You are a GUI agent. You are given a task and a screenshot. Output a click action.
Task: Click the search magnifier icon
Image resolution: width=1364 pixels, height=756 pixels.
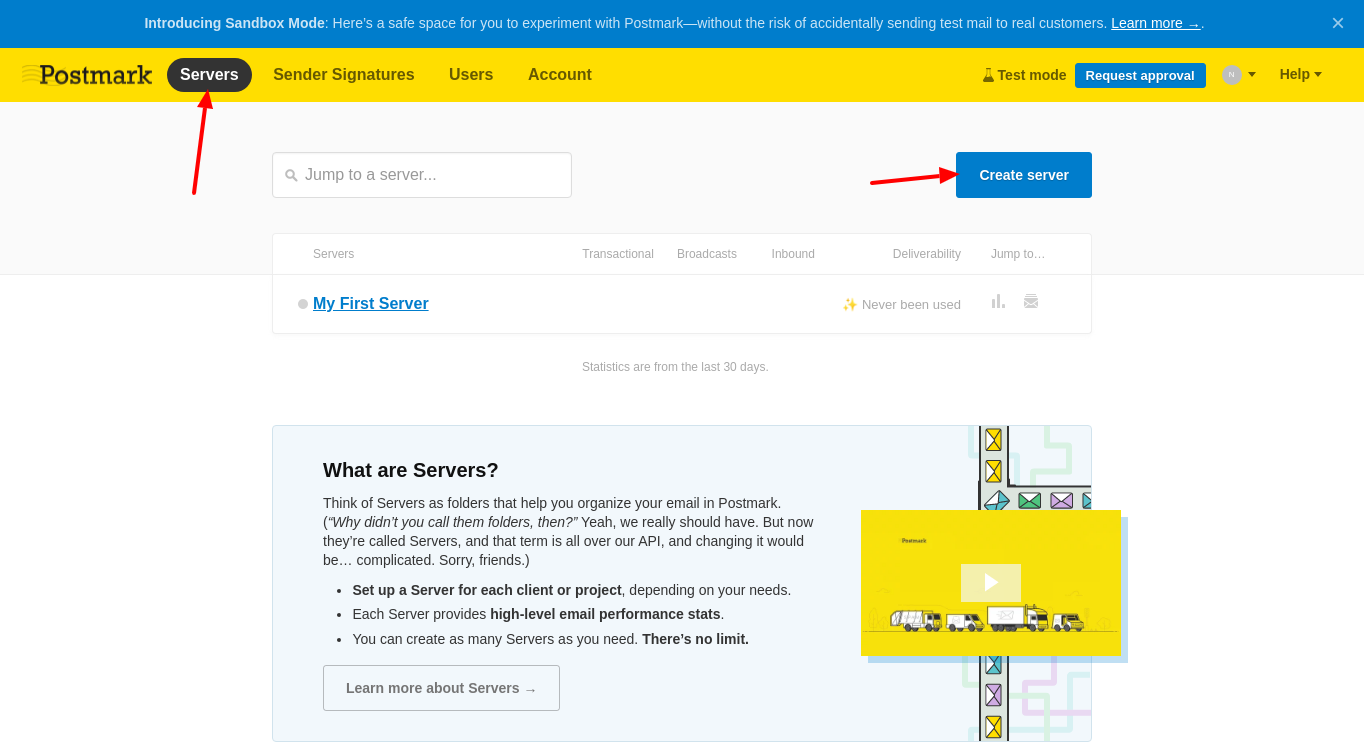coord(291,175)
